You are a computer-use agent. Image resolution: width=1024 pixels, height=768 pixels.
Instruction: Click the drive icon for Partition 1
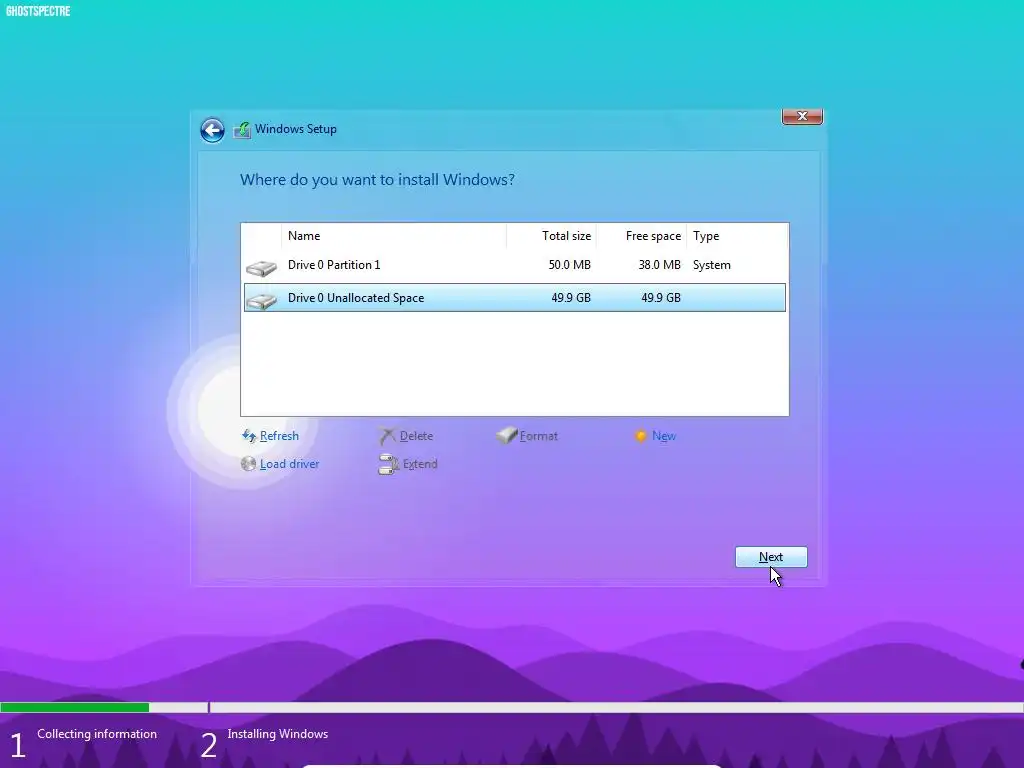261,268
